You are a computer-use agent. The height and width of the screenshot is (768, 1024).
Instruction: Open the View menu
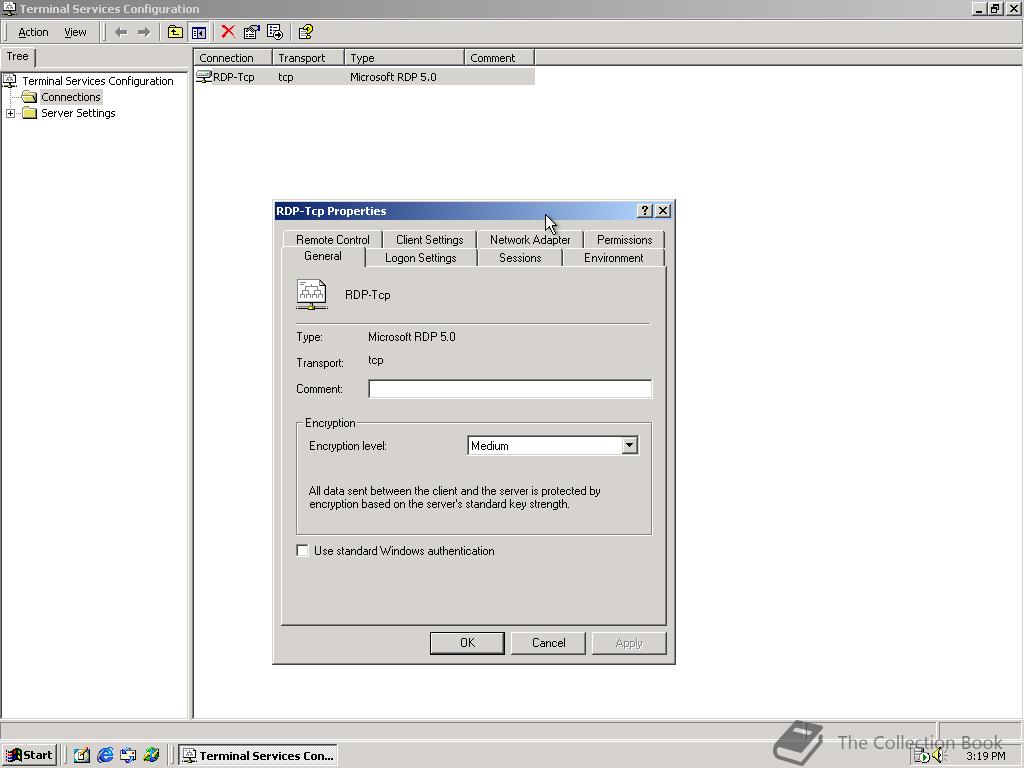pyautogui.click(x=75, y=32)
